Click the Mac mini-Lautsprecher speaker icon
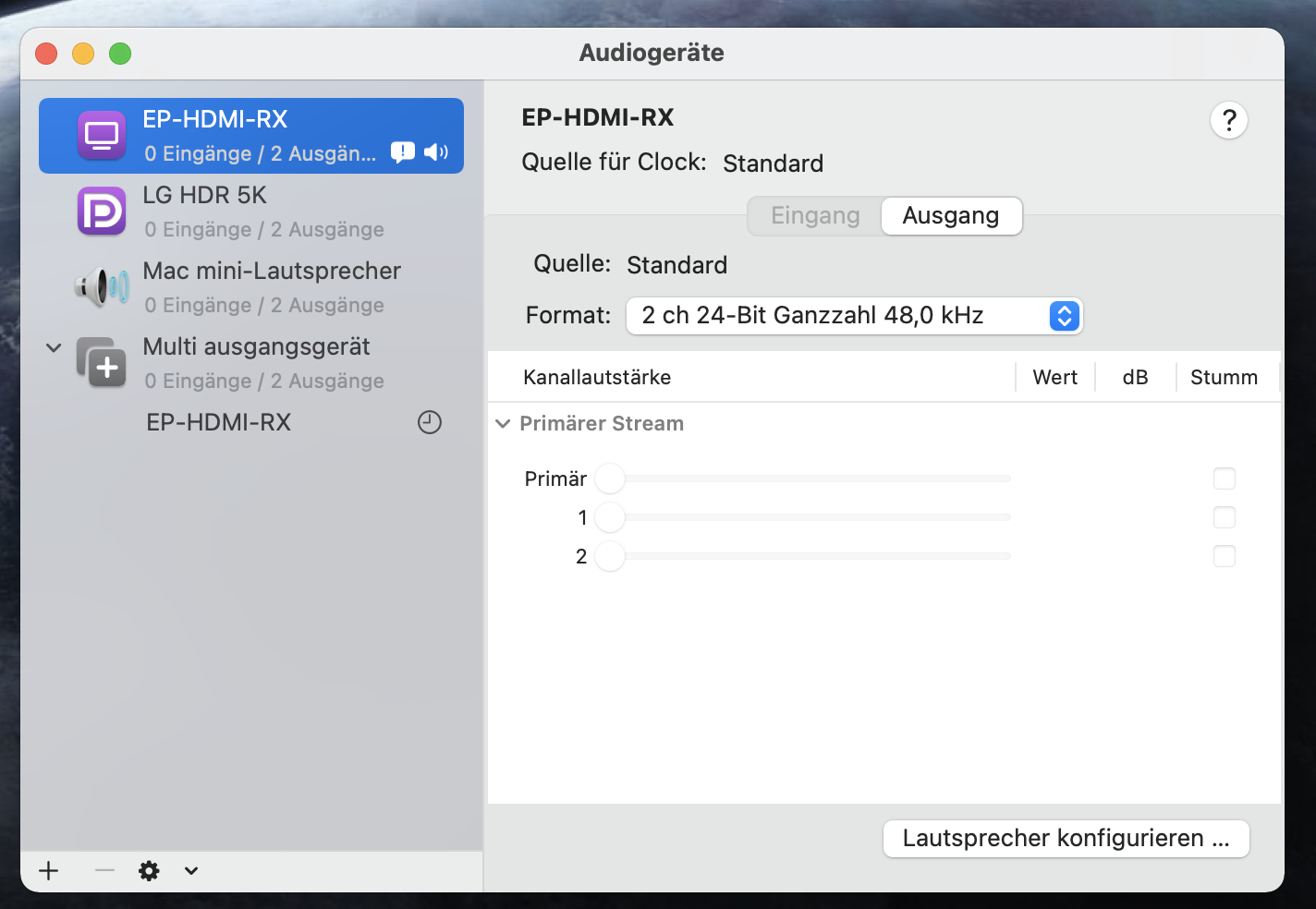This screenshot has width=1316, height=909. pos(102,287)
